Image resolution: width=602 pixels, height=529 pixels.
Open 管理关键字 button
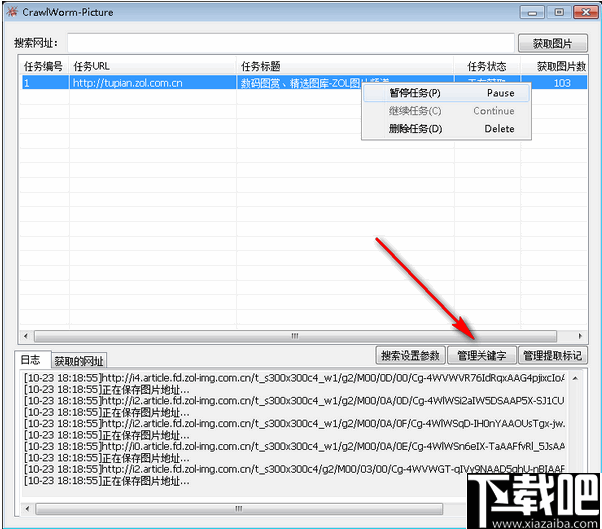(482, 355)
